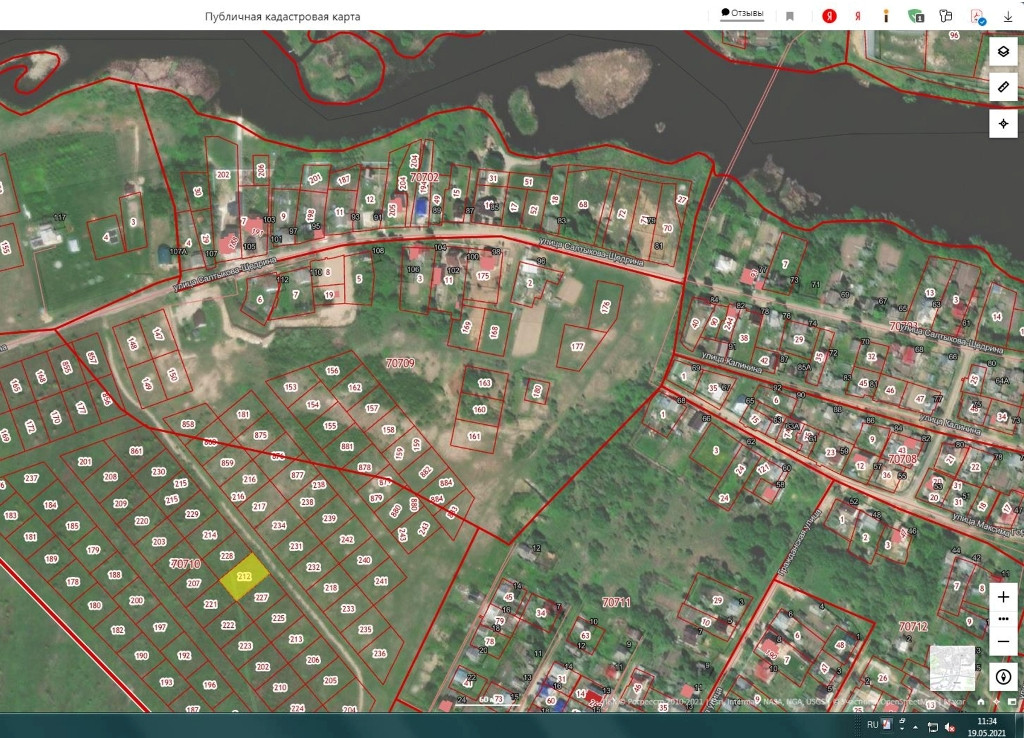Open the browser downloads arrow

1008,16
